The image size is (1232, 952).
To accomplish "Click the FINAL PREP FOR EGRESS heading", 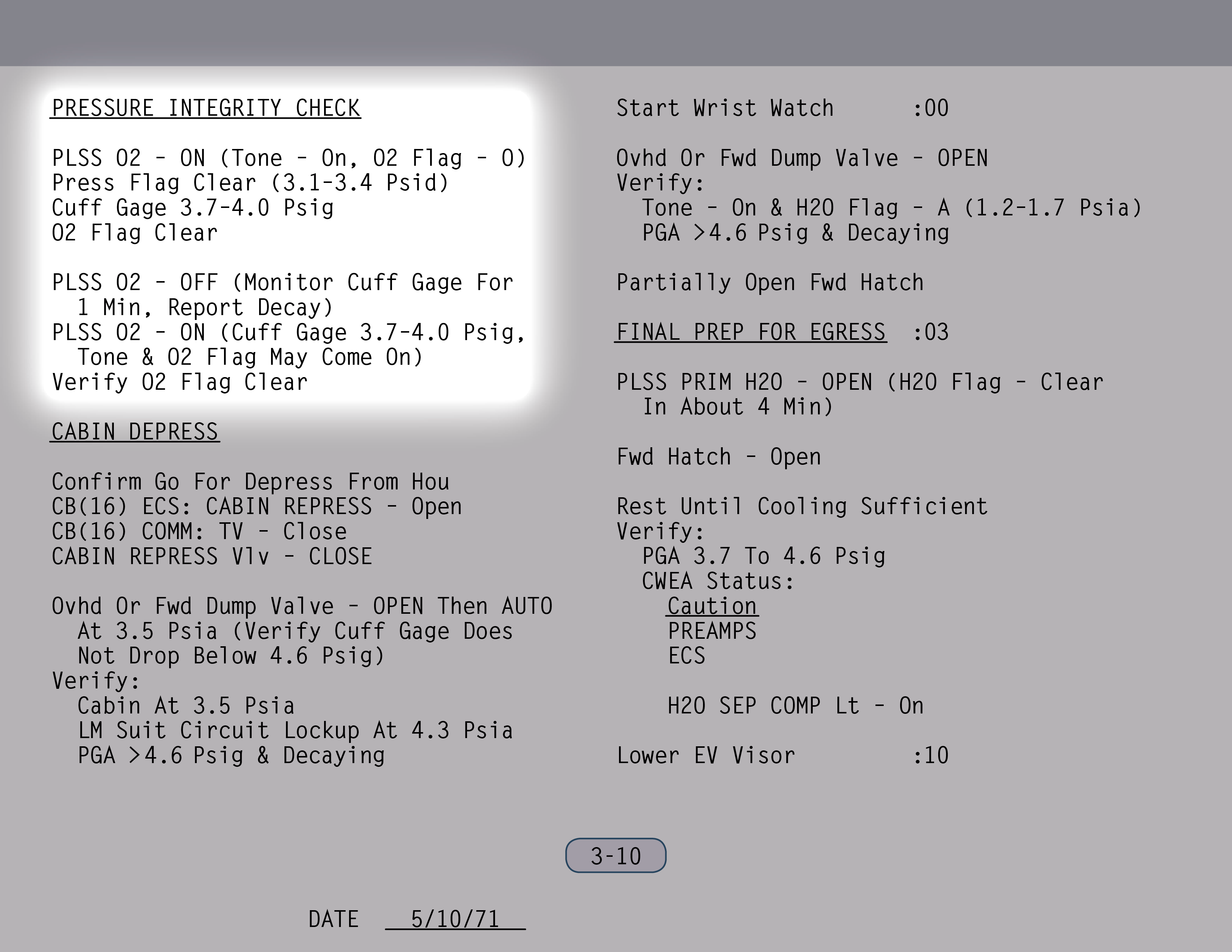I will point(751,332).
